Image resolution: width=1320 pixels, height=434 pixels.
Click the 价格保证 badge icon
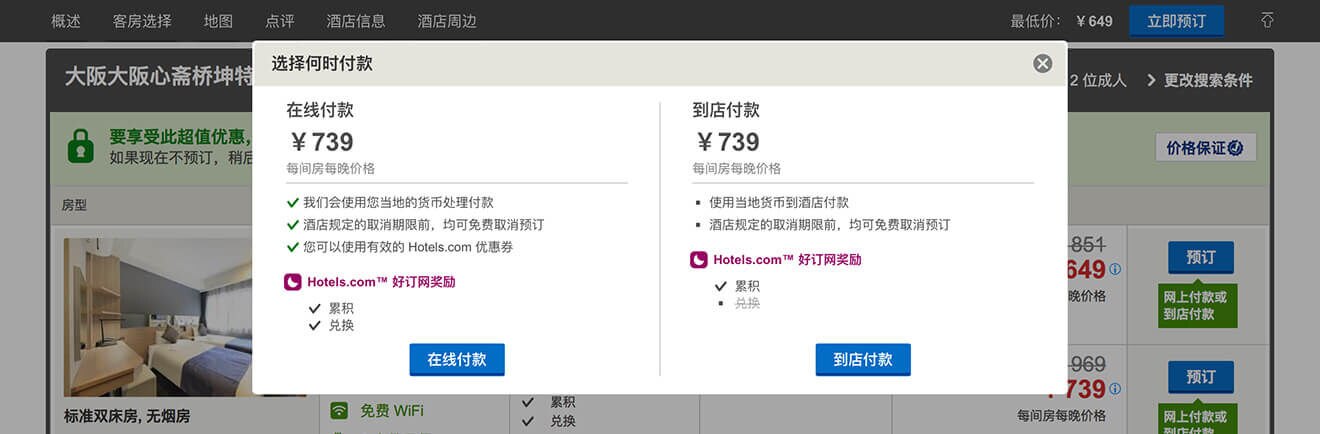click(x=1235, y=147)
